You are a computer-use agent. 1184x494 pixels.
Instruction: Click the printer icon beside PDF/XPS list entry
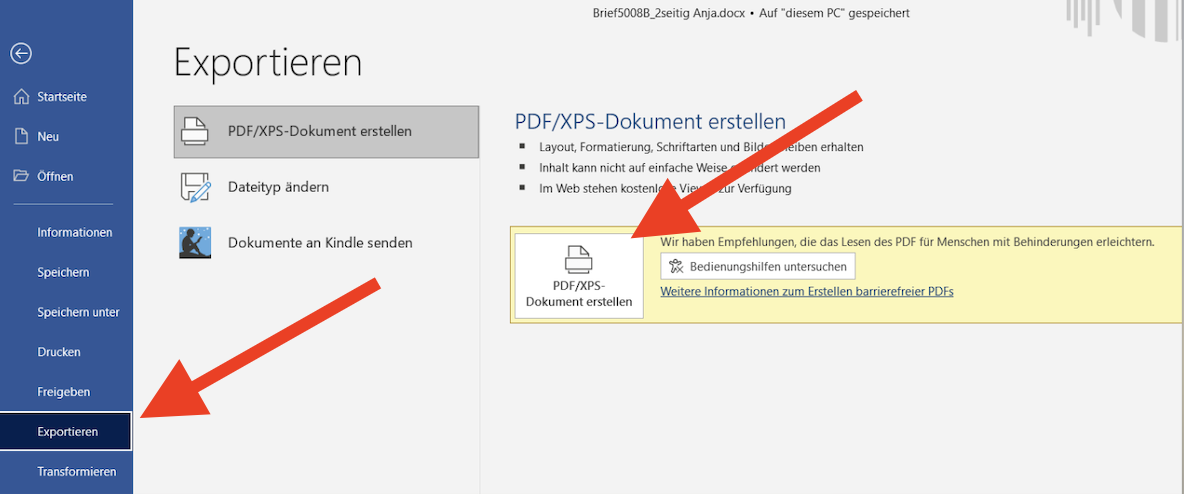pyautogui.click(x=195, y=131)
